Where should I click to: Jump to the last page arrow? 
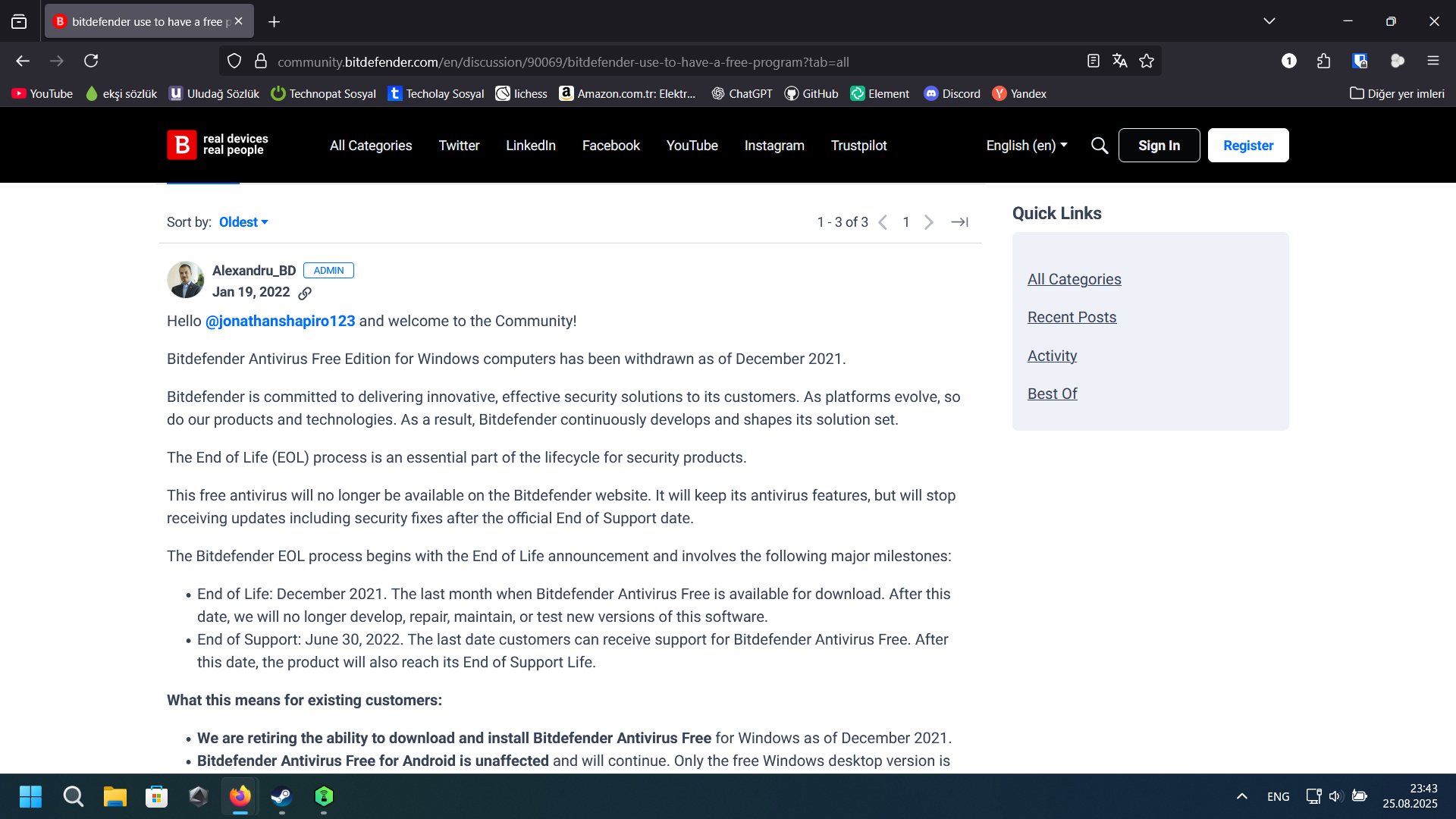960,222
